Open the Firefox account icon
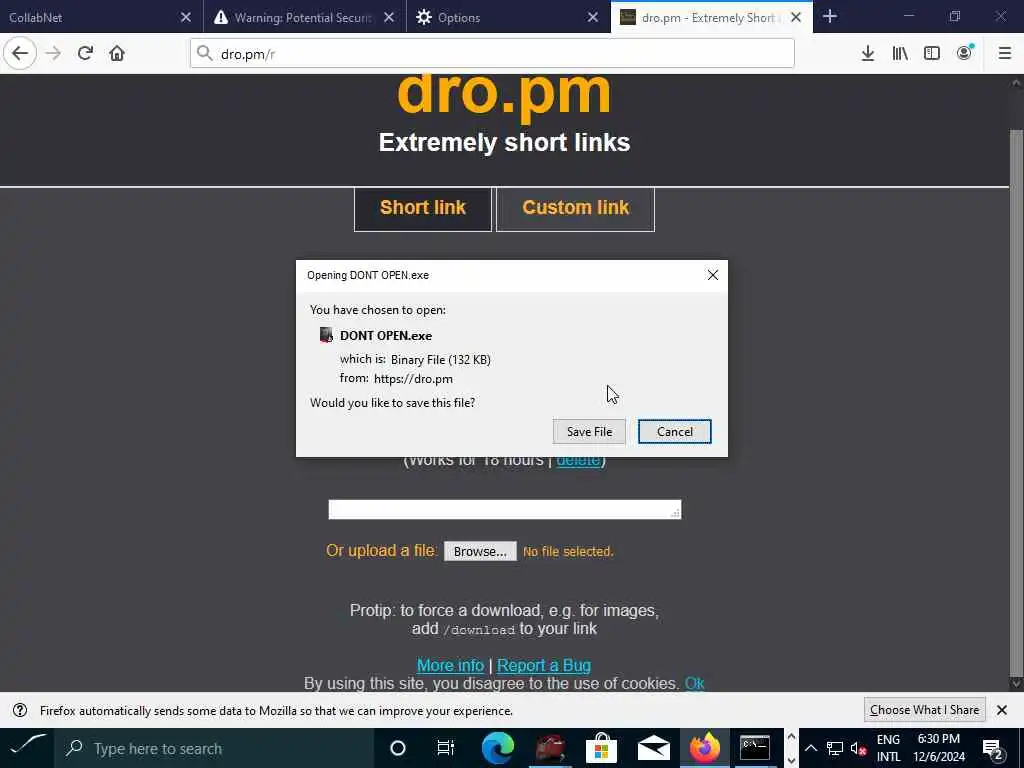Viewport: 1024px width, 768px height. click(x=965, y=54)
